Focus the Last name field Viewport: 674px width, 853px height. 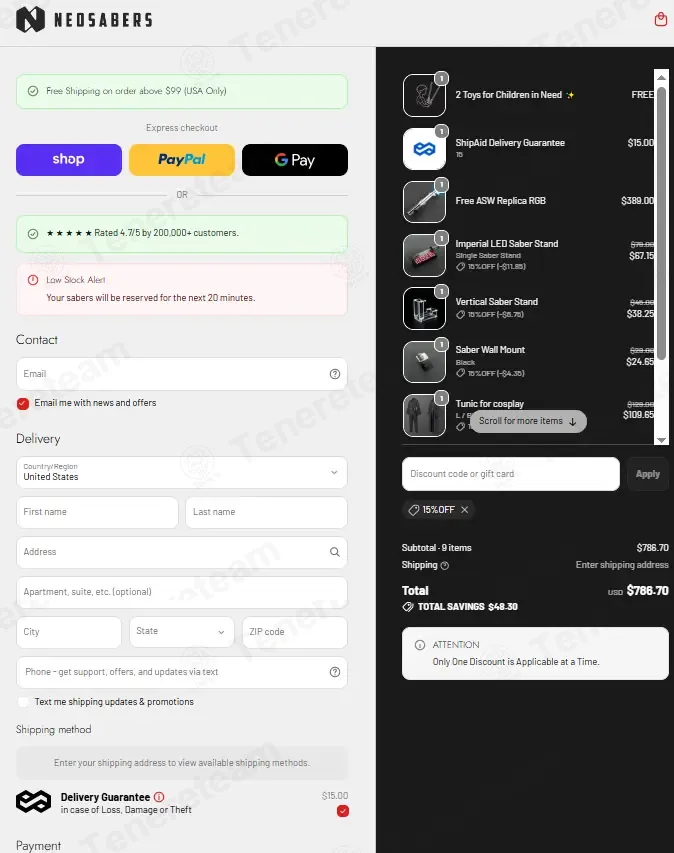(266, 512)
